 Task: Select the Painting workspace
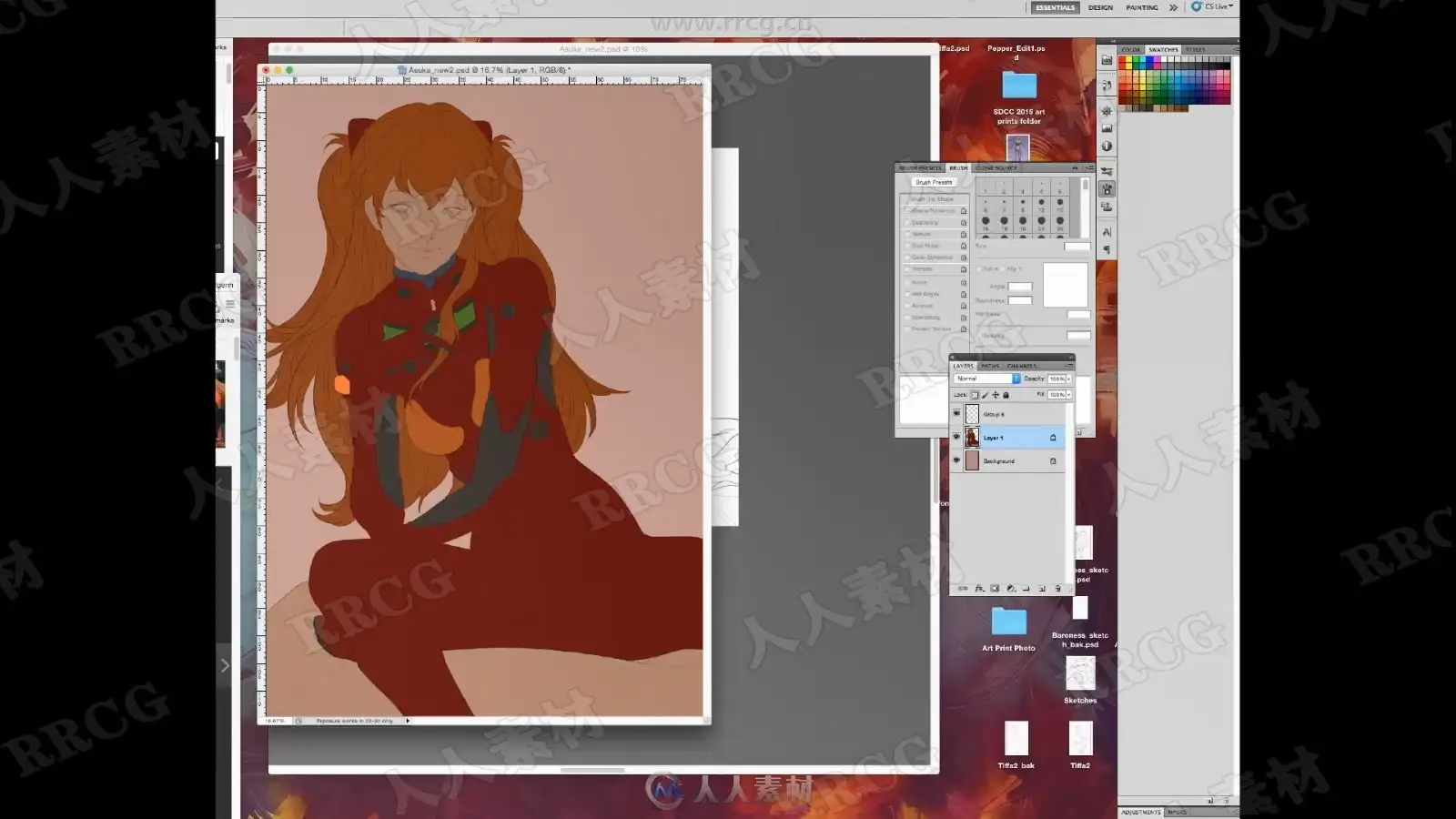click(x=1142, y=7)
